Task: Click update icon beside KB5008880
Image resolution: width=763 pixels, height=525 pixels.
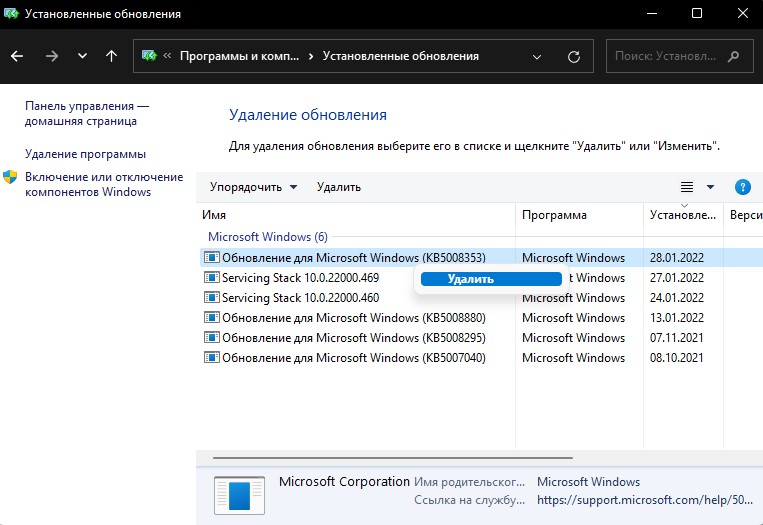Action: (x=212, y=318)
